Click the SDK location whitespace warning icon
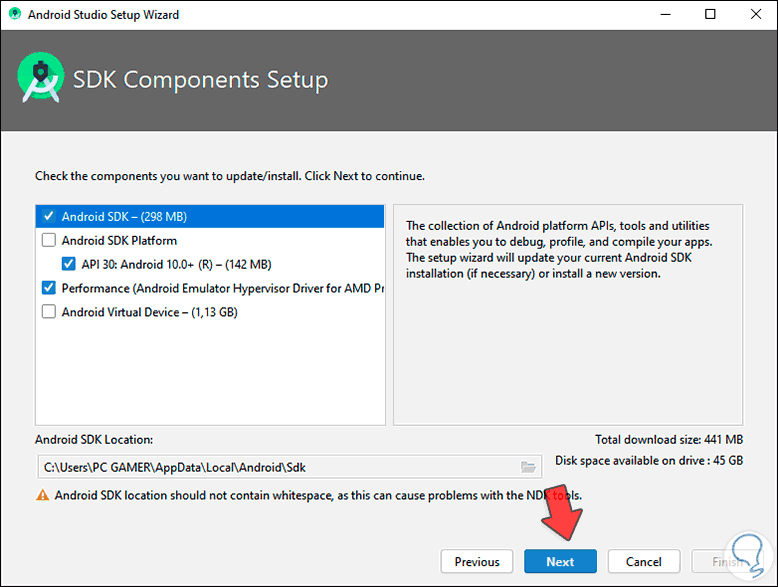Viewport: 778px width, 587px height. 42,495
